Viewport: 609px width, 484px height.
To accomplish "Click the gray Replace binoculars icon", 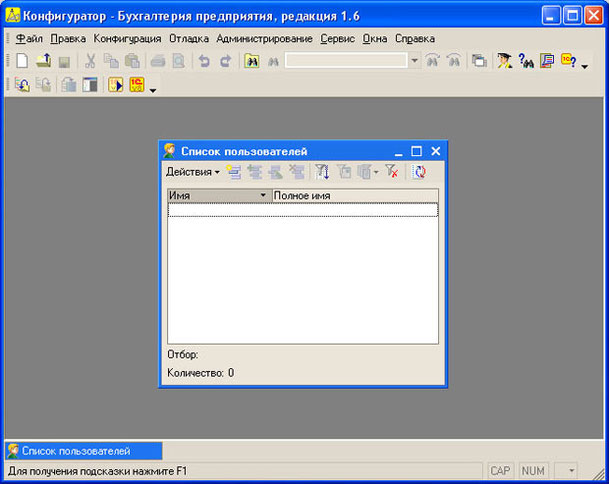I will point(273,62).
